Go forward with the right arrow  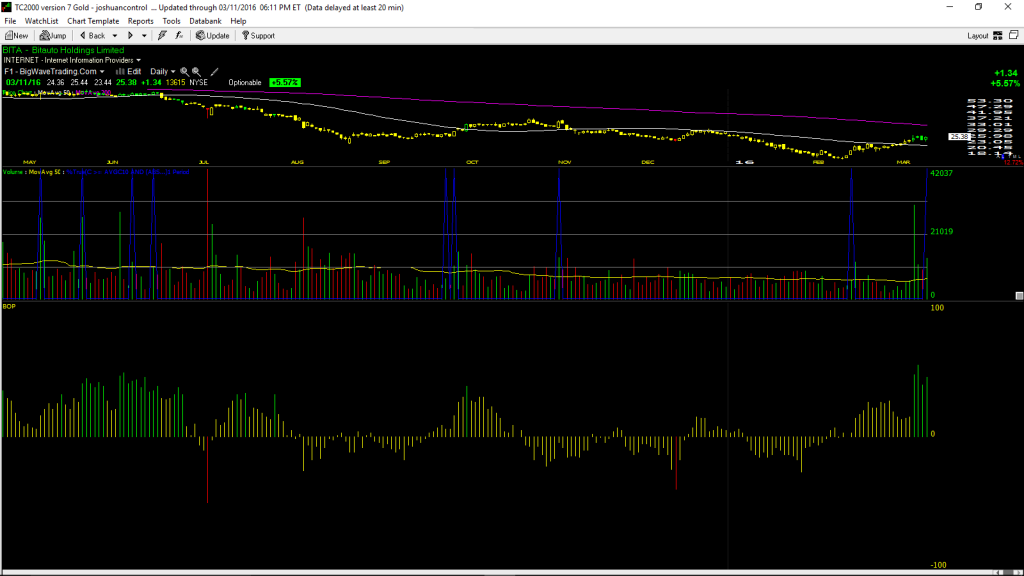(131, 36)
